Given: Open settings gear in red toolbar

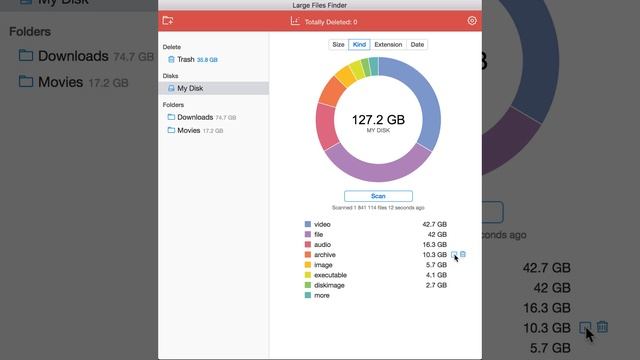Looking at the screenshot, I should pyautogui.click(x=472, y=20).
